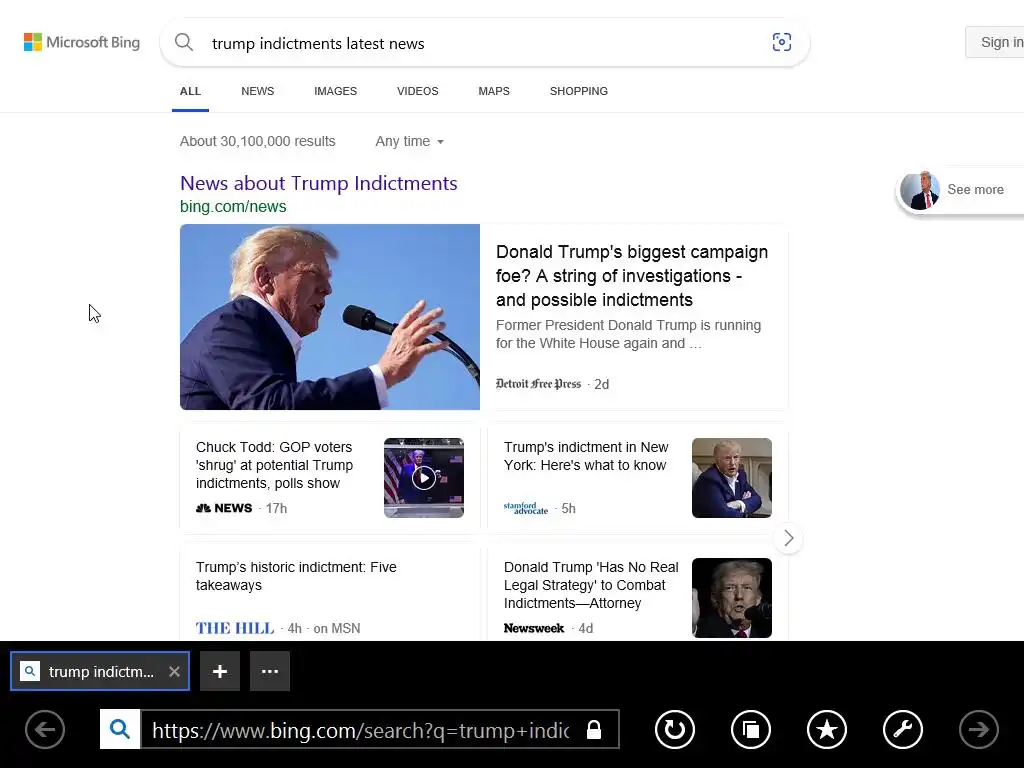Switch to the VIDEOS tab
Screen dimensions: 1024x768
(417, 91)
